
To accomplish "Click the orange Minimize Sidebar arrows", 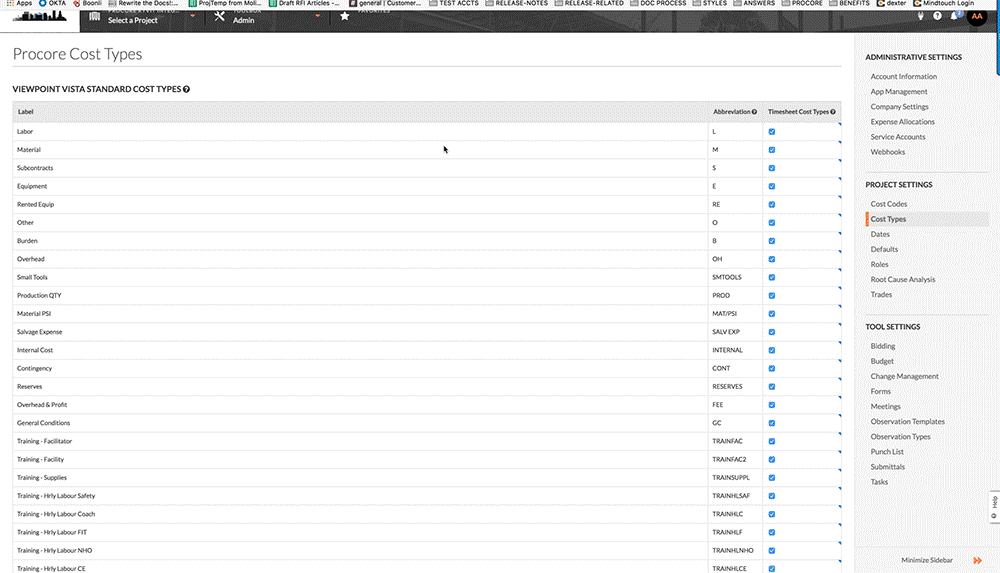I will point(977,561).
